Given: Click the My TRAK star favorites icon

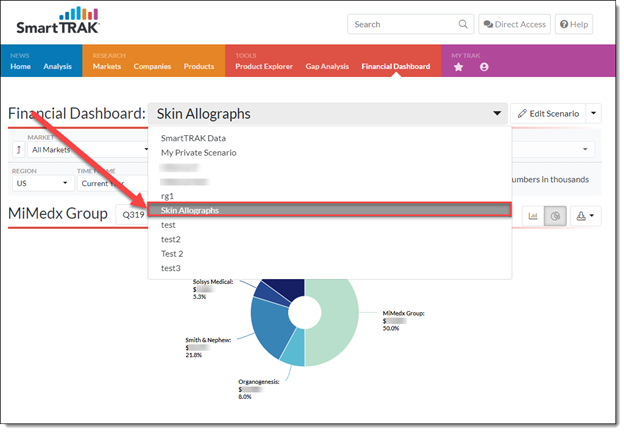Looking at the screenshot, I should [x=458, y=67].
